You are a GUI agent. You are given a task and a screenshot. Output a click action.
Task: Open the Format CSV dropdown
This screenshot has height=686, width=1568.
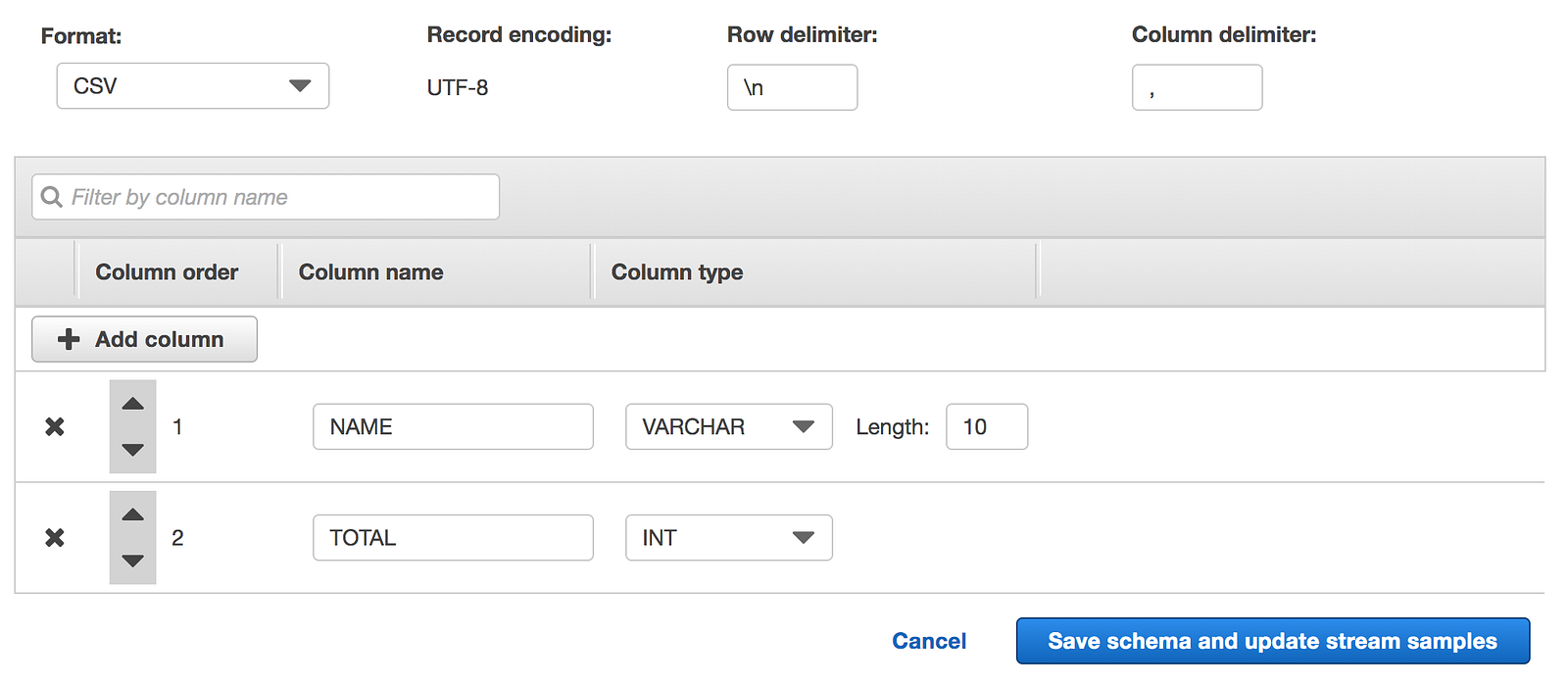click(x=193, y=86)
